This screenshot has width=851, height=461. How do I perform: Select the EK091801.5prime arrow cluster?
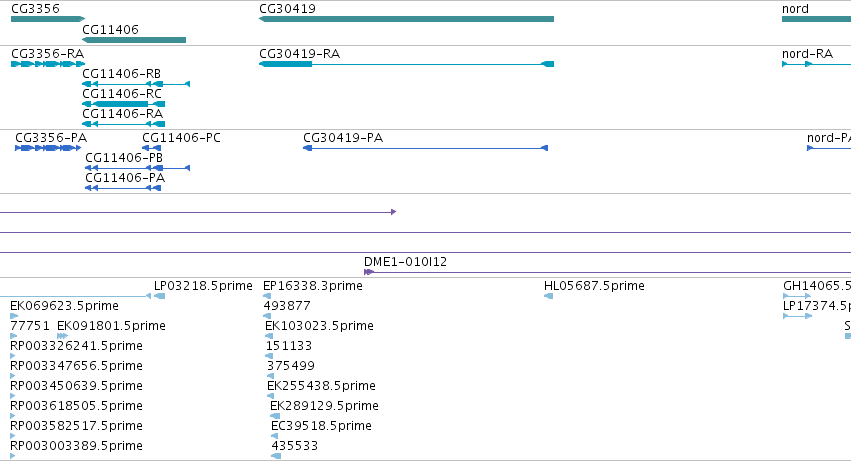click(x=62, y=336)
